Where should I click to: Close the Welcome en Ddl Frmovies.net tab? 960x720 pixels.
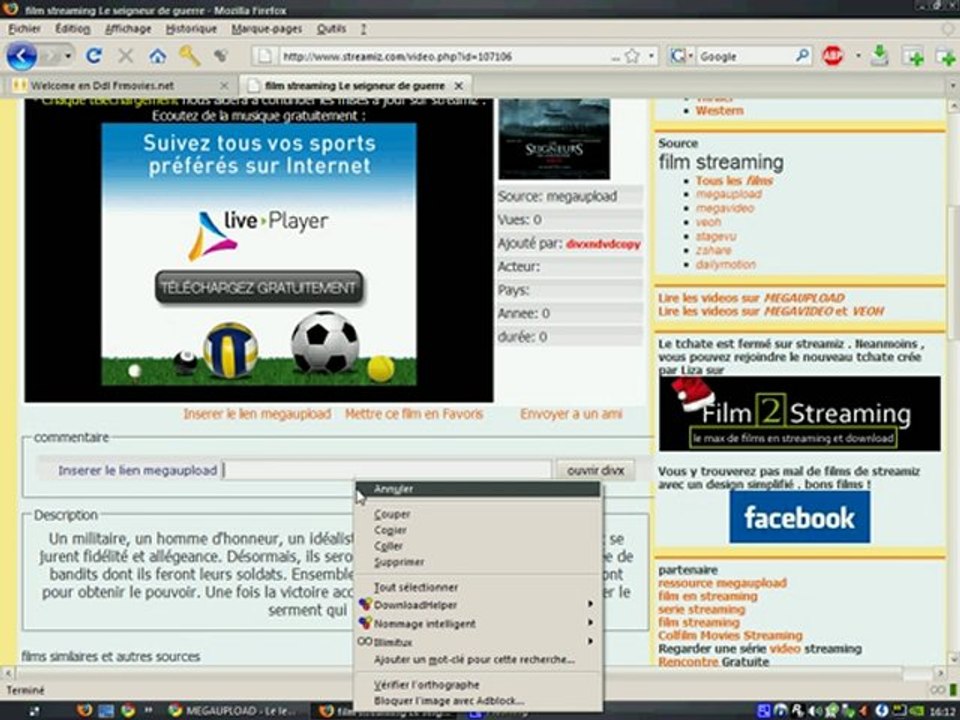224,86
